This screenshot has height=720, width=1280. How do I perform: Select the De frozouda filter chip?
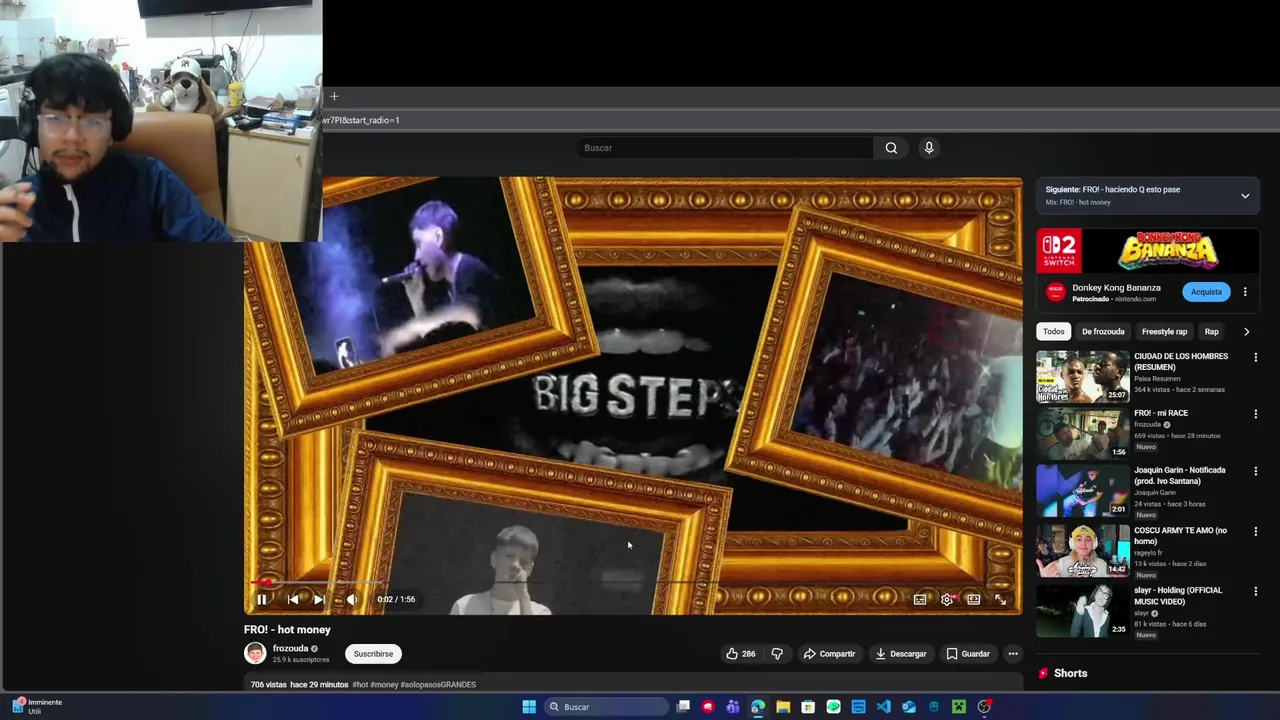[x=1103, y=332]
